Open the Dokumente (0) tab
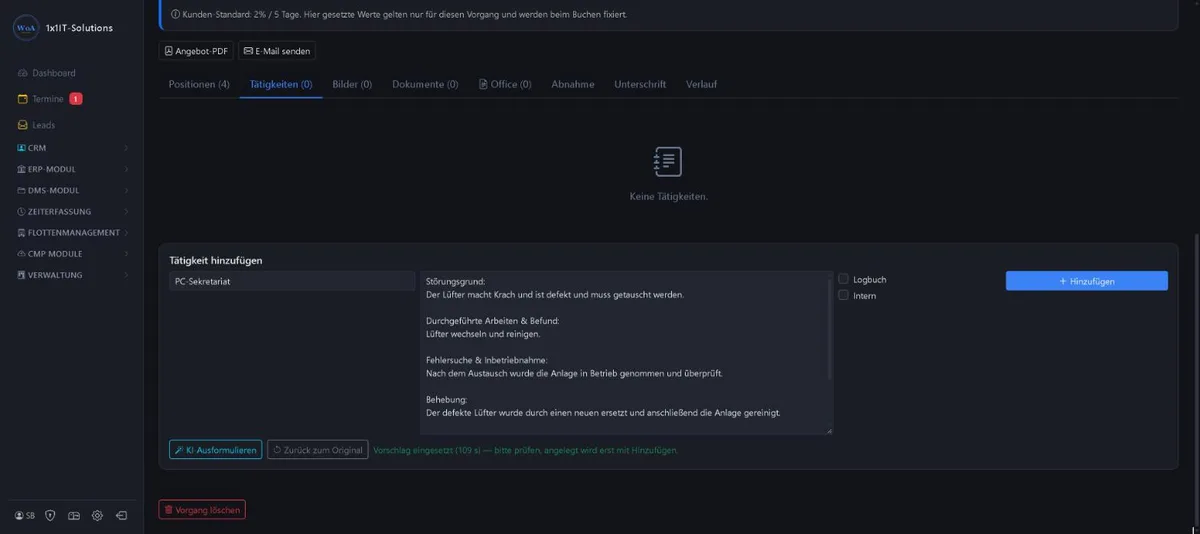 (x=425, y=85)
